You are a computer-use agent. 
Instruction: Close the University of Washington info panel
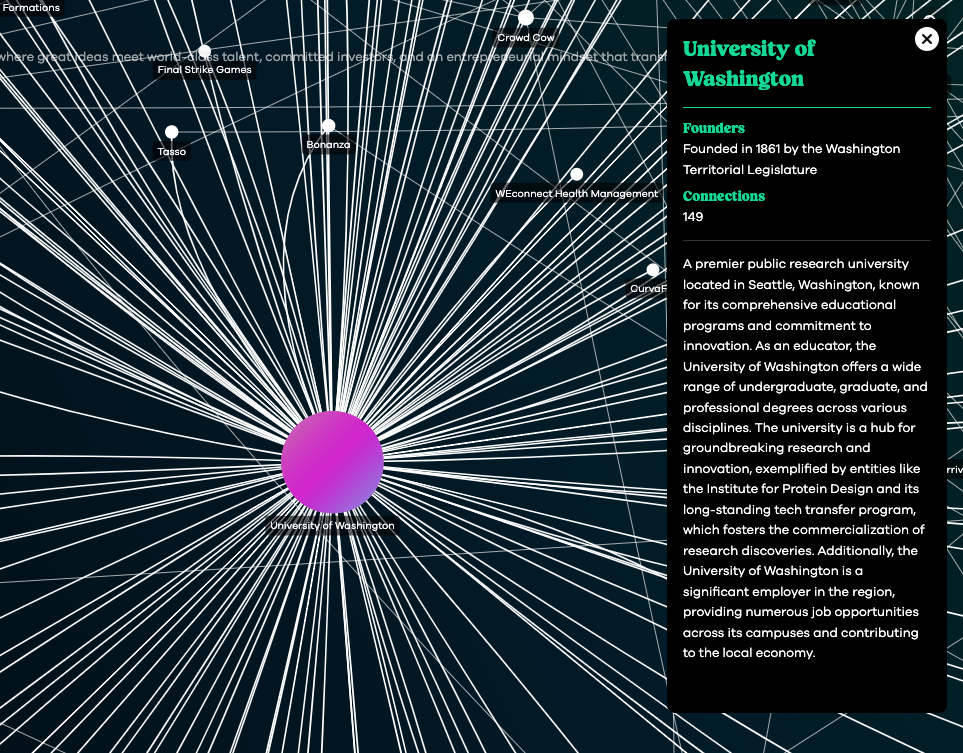926,39
